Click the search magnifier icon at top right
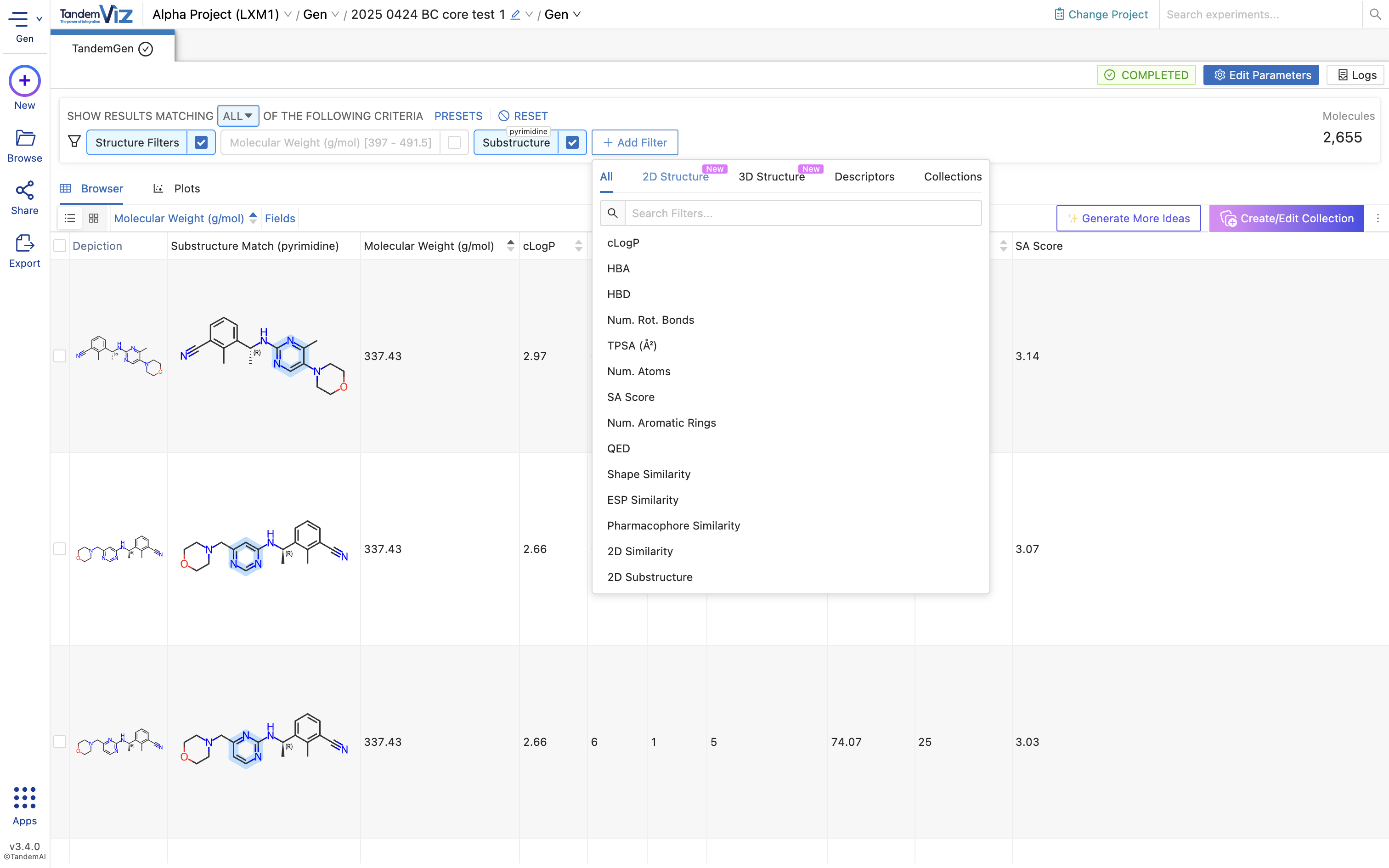 pos(1375,14)
